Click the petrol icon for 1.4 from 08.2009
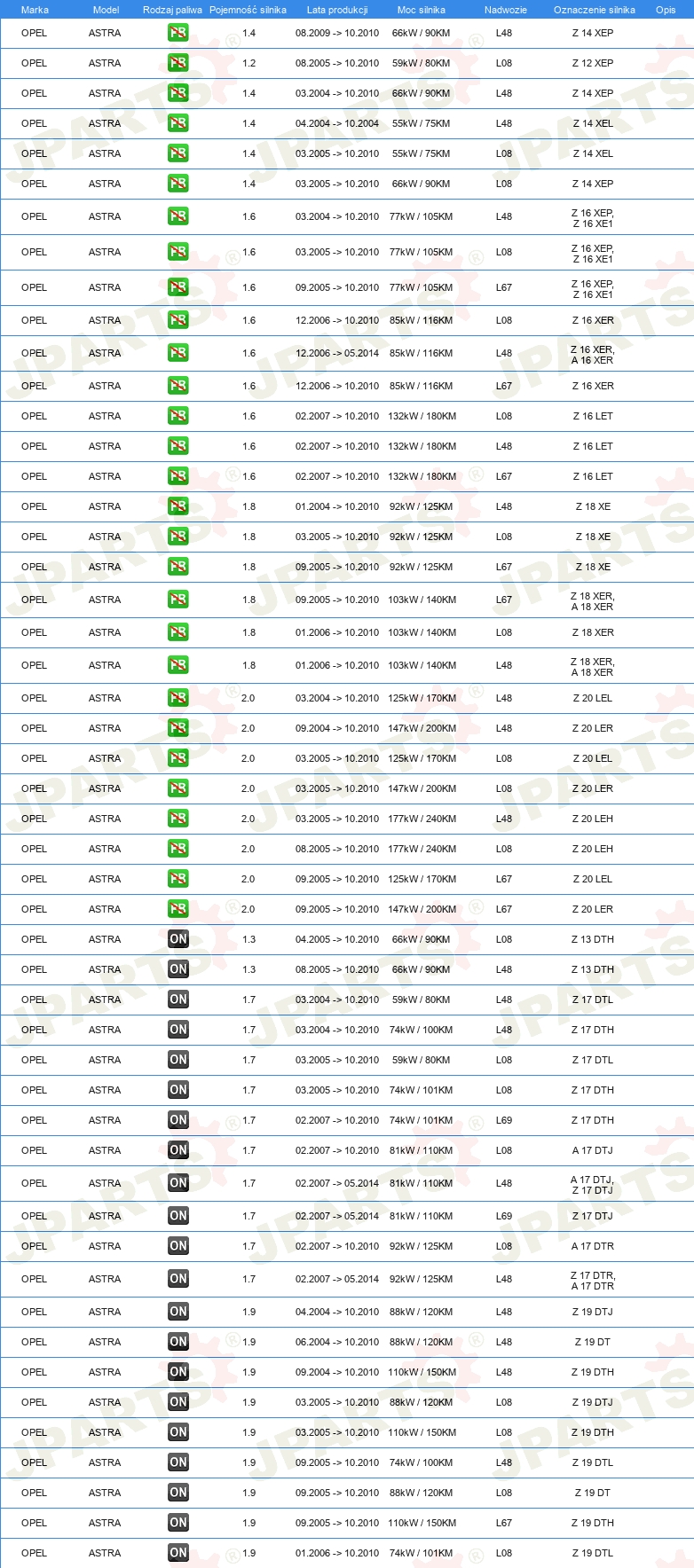 pos(178,33)
